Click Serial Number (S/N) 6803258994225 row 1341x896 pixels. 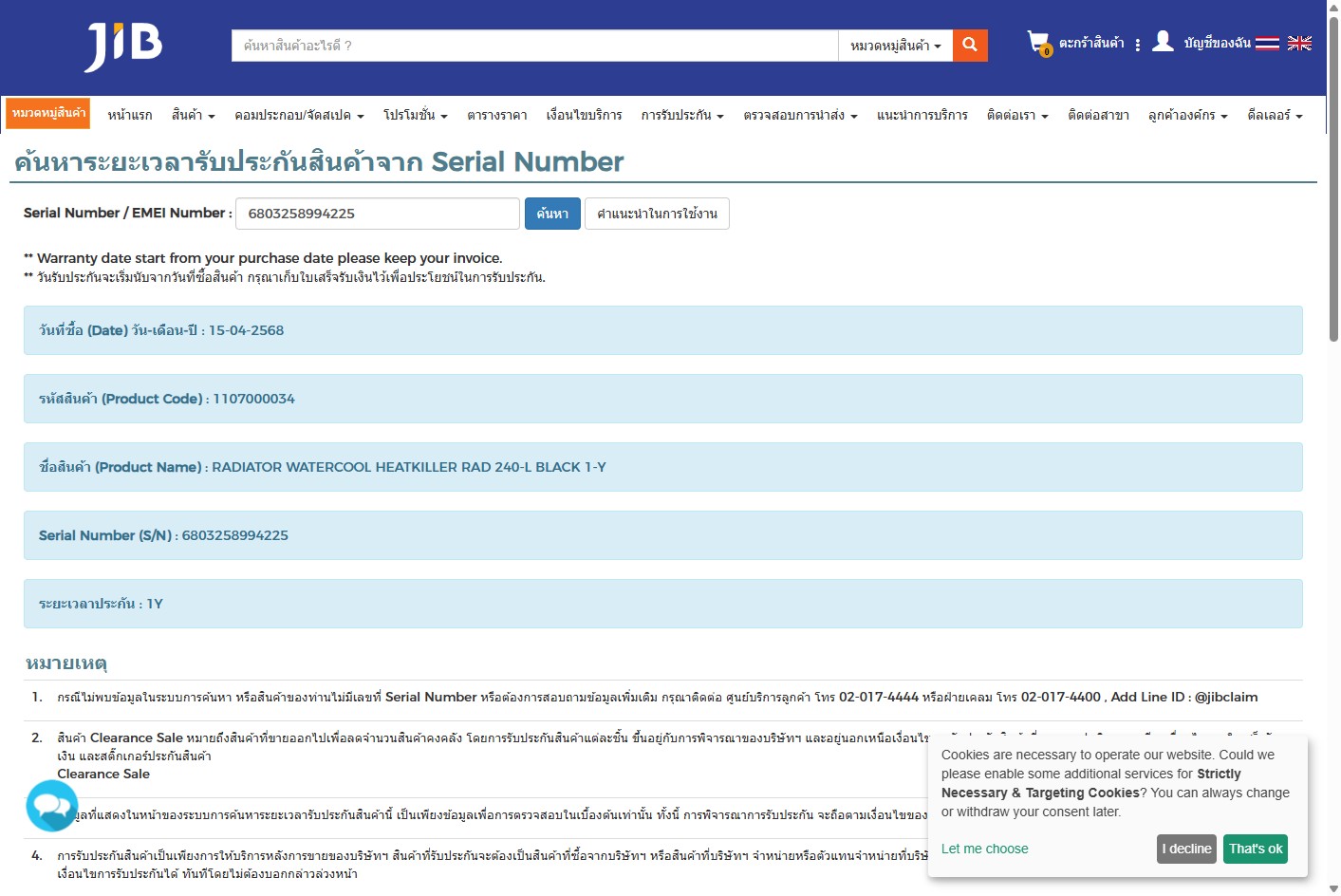click(663, 535)
